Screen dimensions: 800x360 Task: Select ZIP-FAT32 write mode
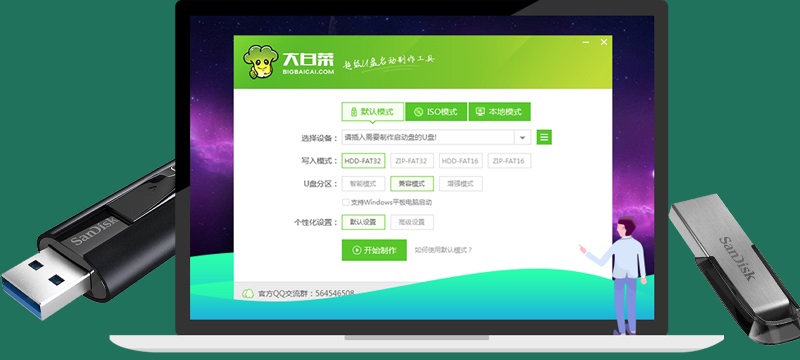tap(412, 161)
